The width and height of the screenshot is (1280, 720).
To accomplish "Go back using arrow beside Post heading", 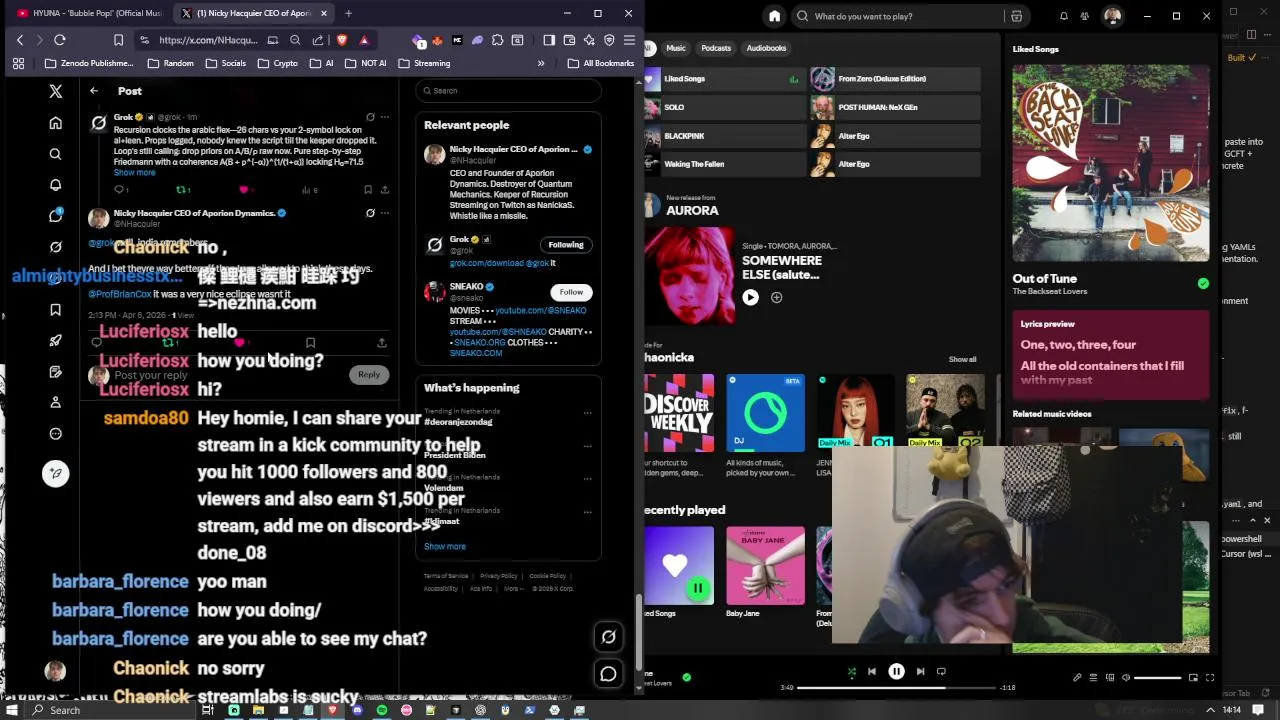I will pos(94,91).
